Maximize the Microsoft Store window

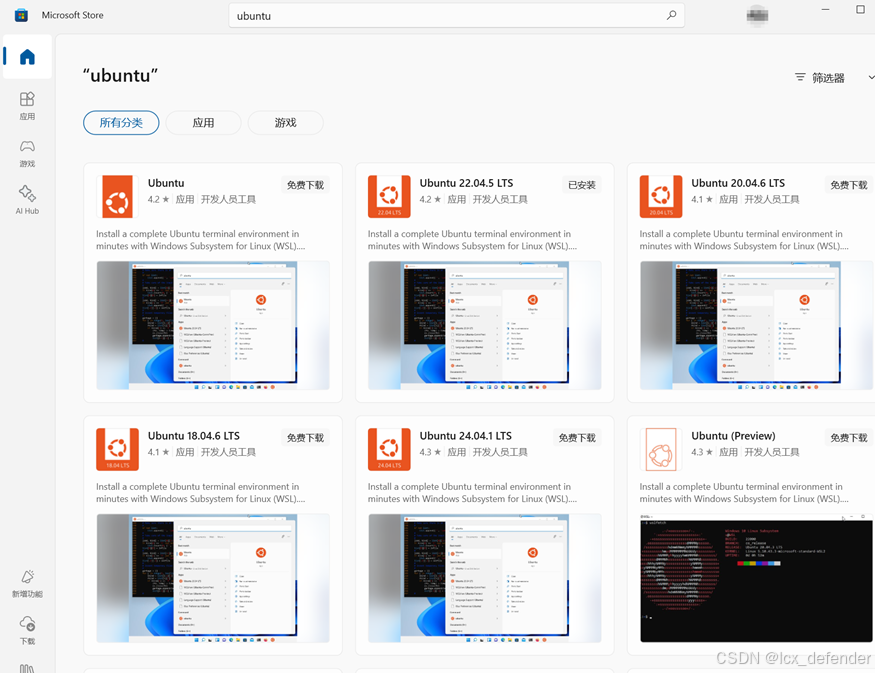860,9
